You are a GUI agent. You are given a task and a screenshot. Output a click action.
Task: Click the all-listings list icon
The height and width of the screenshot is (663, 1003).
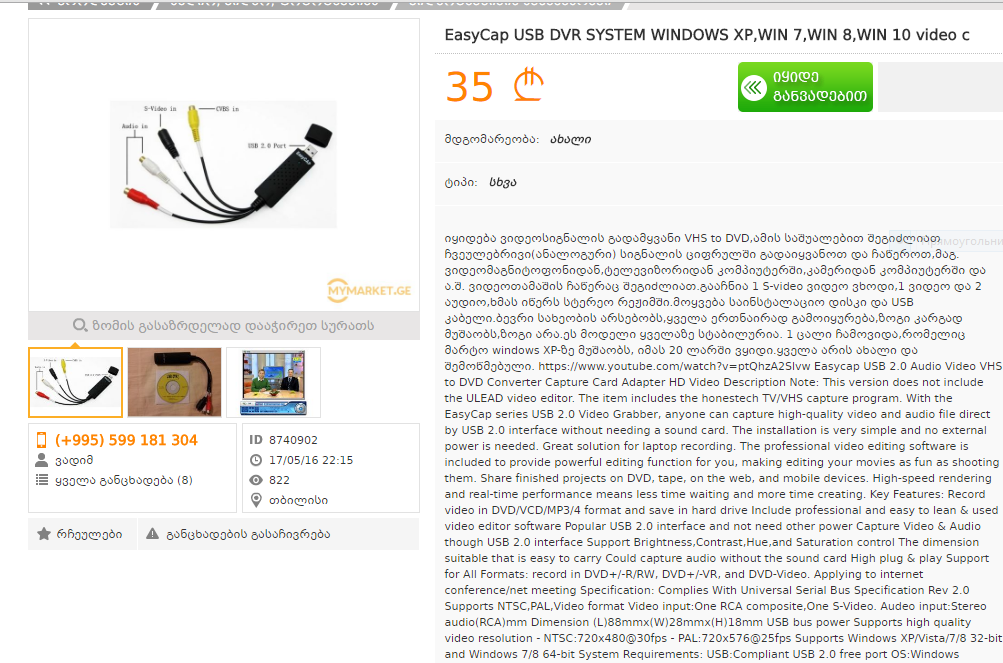[42, 480]
